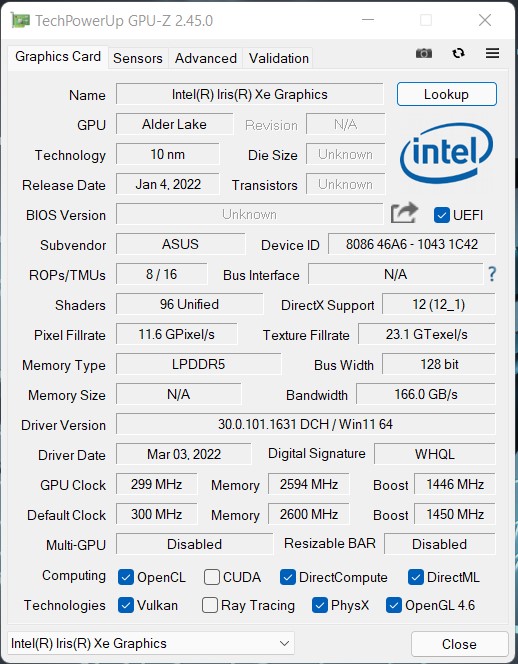Viewport: 518px width, 664px height.
Task: Click the Lookup button
Action: [446, 94]
